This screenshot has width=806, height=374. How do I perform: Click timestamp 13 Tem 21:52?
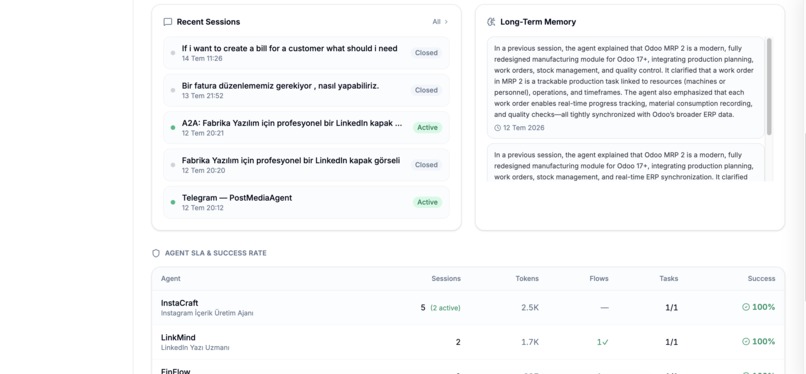(203, 96)
